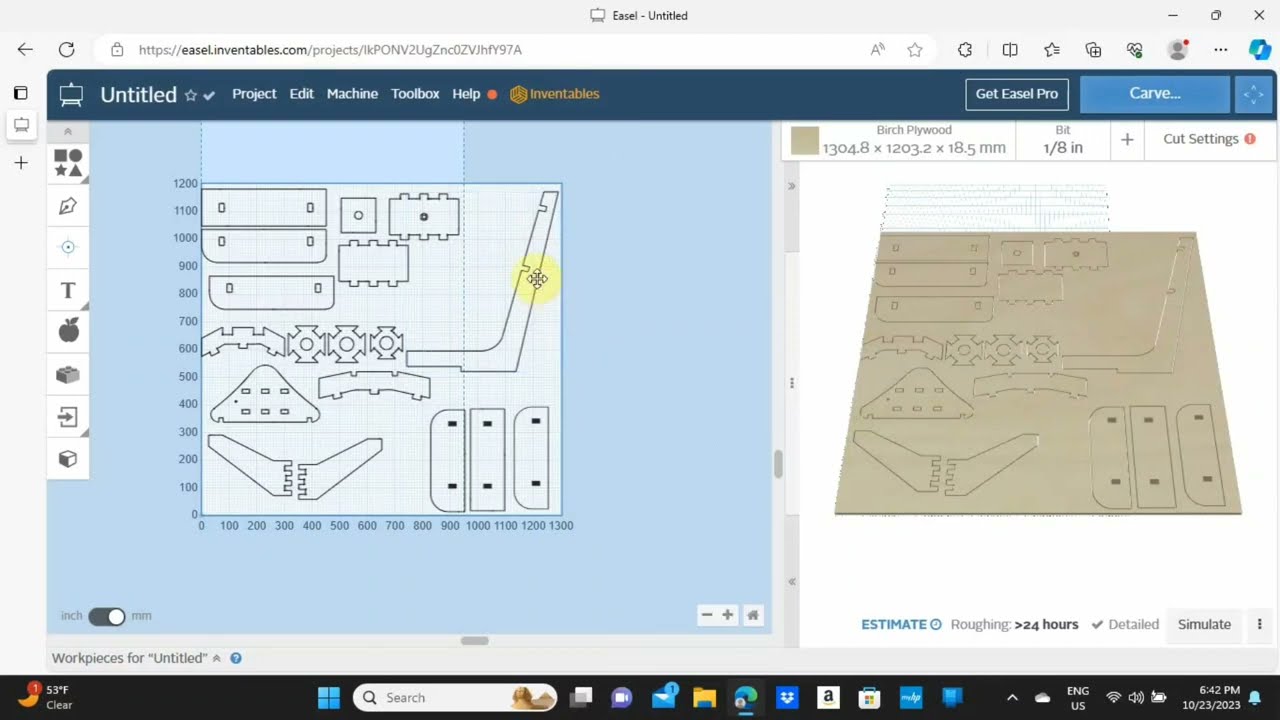The image size is (1280, 720).
Task: Open the Toolbox menu
Action: (415, 94)
